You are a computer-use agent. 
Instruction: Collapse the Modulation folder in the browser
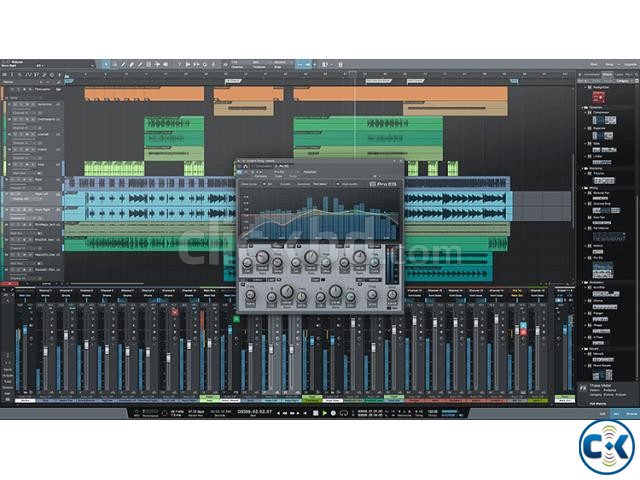pyautogui.click(x=583, y=282)
